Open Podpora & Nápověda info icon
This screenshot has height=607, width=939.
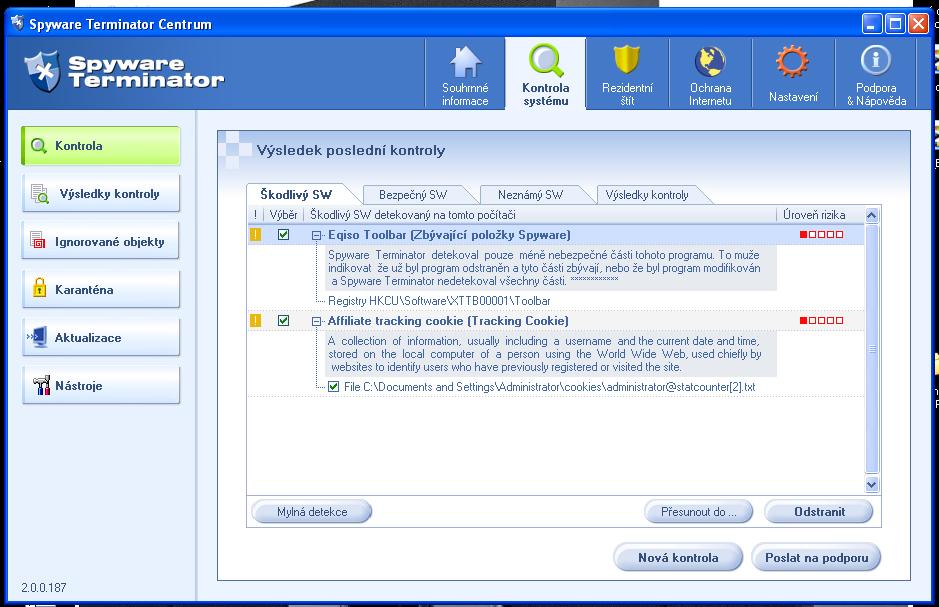pyautogui.click(x=876, y=60)
